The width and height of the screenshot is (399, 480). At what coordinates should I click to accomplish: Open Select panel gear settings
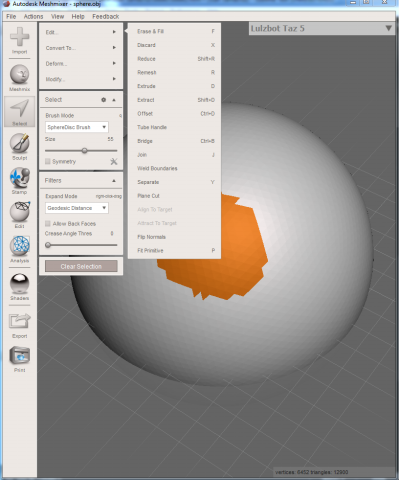click(103, 100)
